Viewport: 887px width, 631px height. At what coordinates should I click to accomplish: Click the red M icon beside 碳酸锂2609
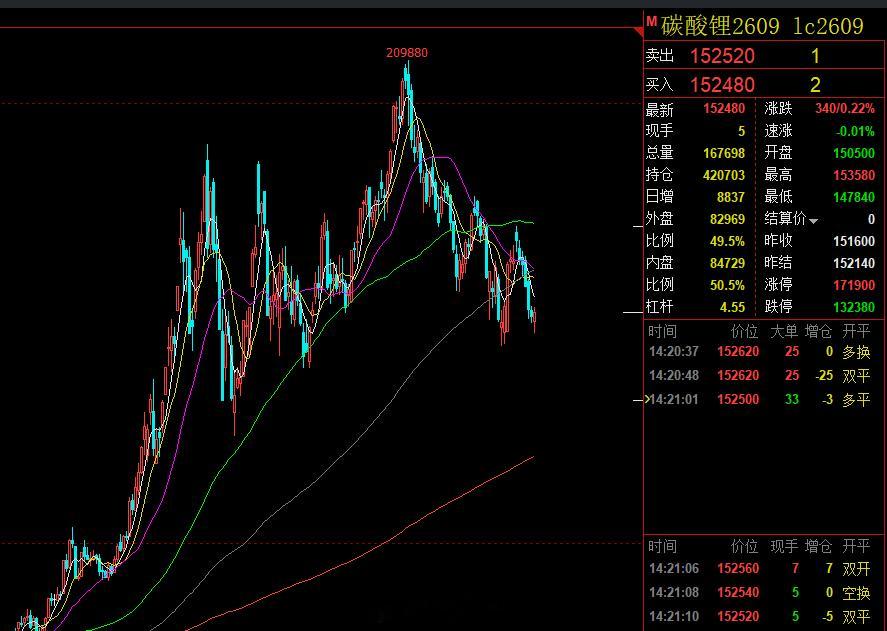click(651, 22)
